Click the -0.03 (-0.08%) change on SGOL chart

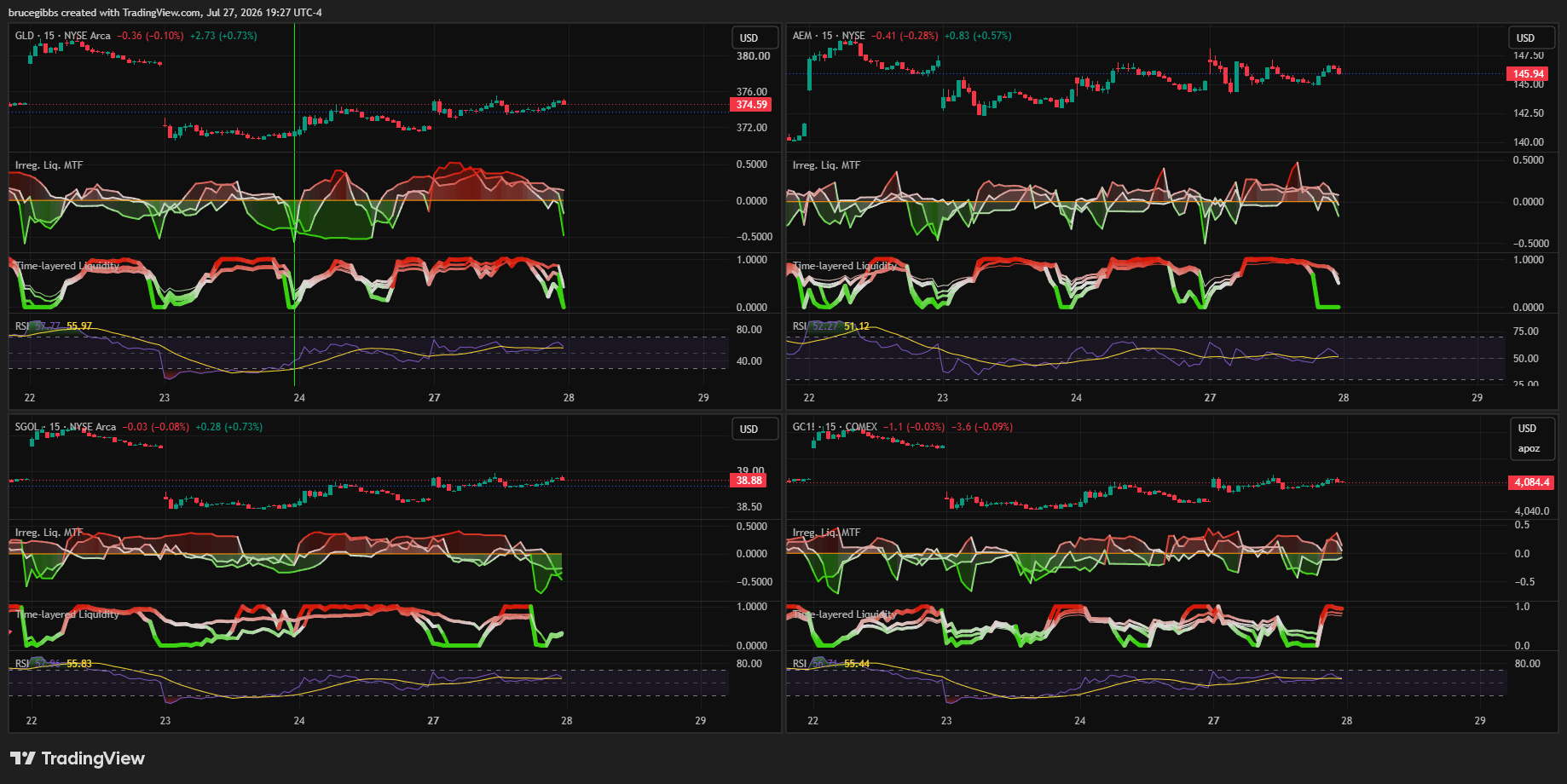[156, 427]
